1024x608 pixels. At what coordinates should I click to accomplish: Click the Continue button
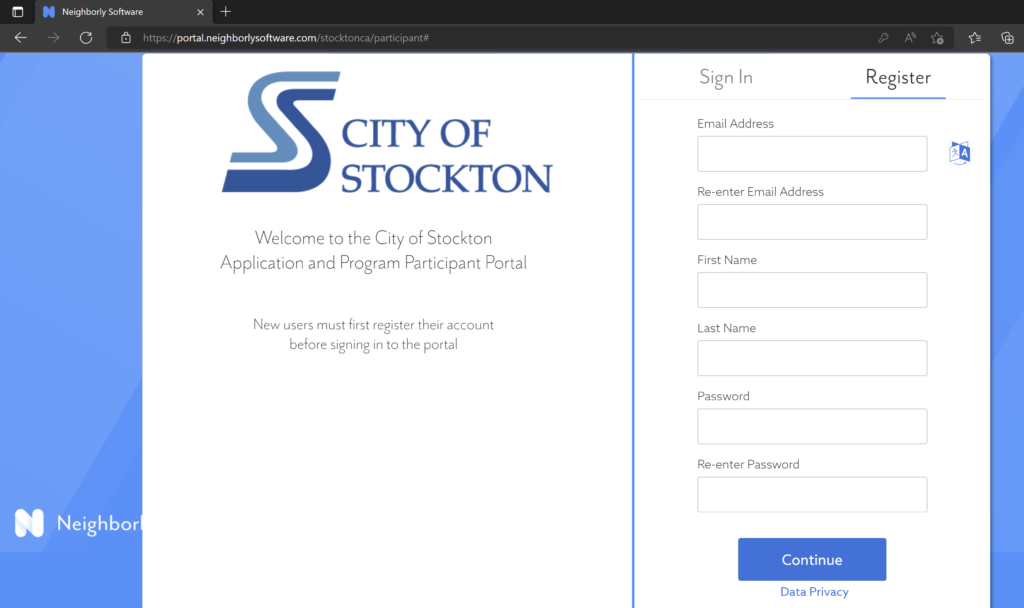812,560
